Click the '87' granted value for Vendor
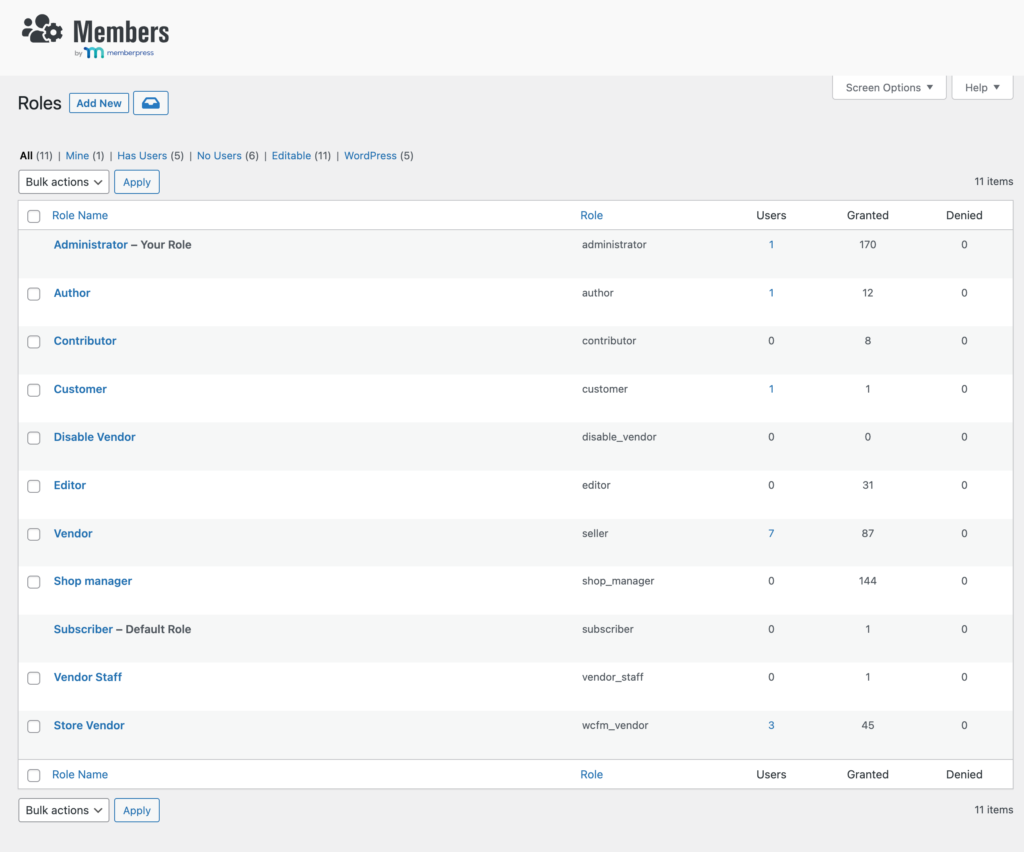Image resolution: width=1024 pixels, height=852 pixels. [867, 533]
